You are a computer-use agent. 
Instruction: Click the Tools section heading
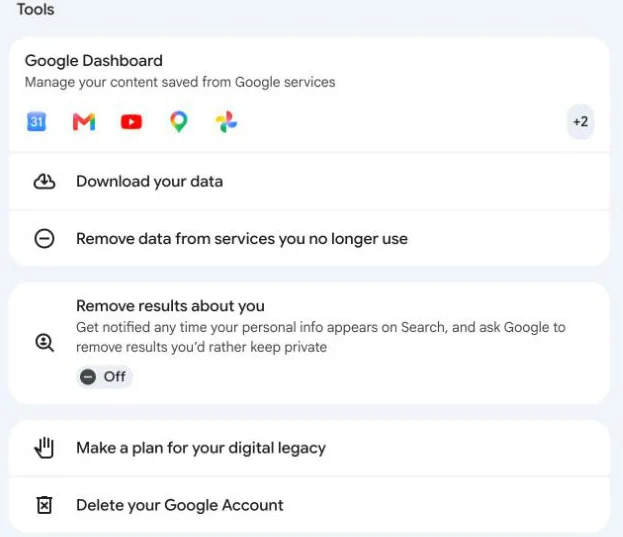pos(35,9)
